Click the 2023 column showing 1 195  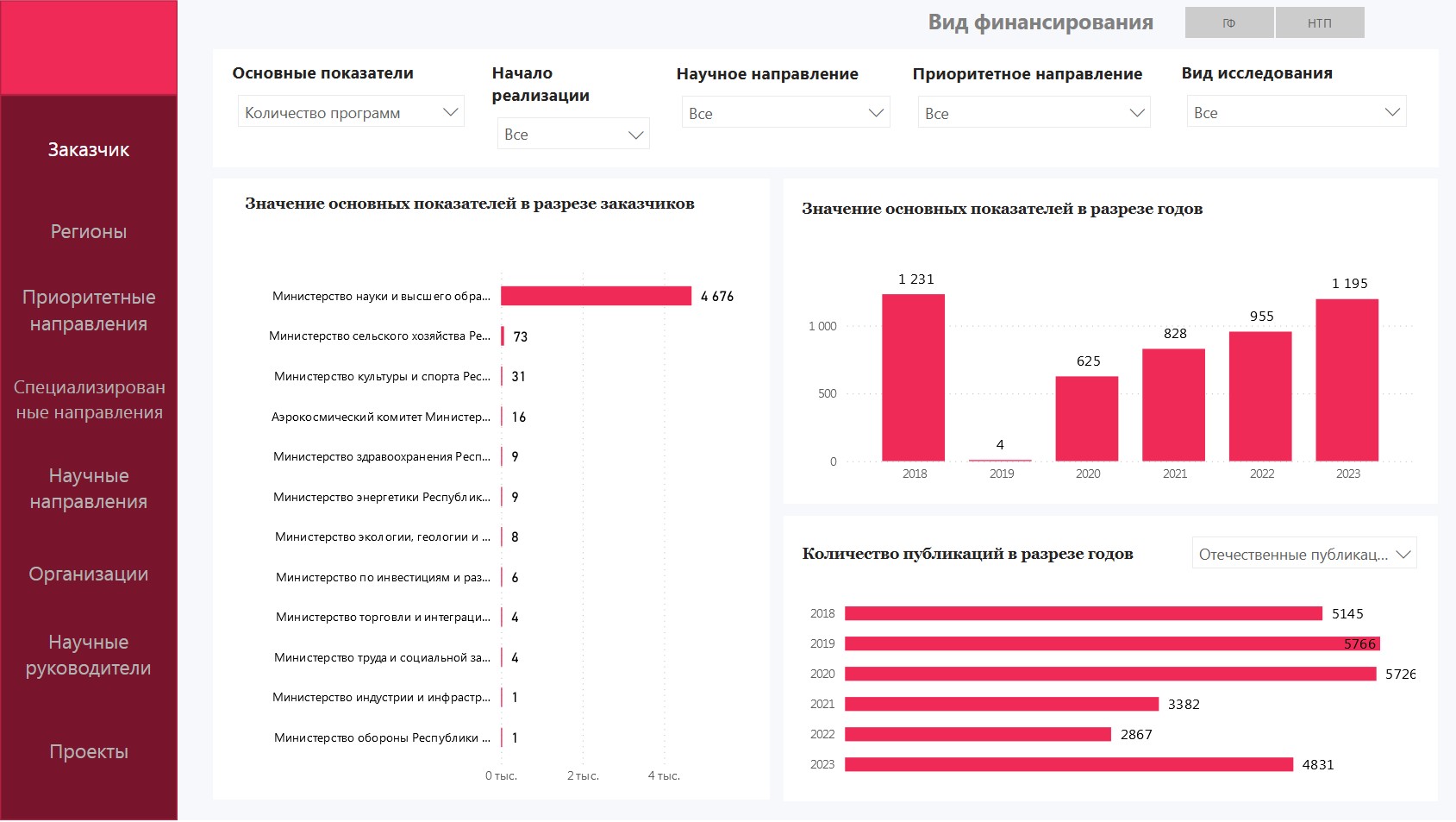(x=1347, y=380)
